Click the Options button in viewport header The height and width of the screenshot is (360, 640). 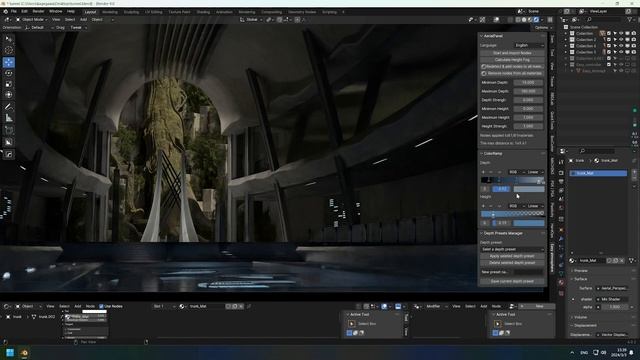coord(542,27)
